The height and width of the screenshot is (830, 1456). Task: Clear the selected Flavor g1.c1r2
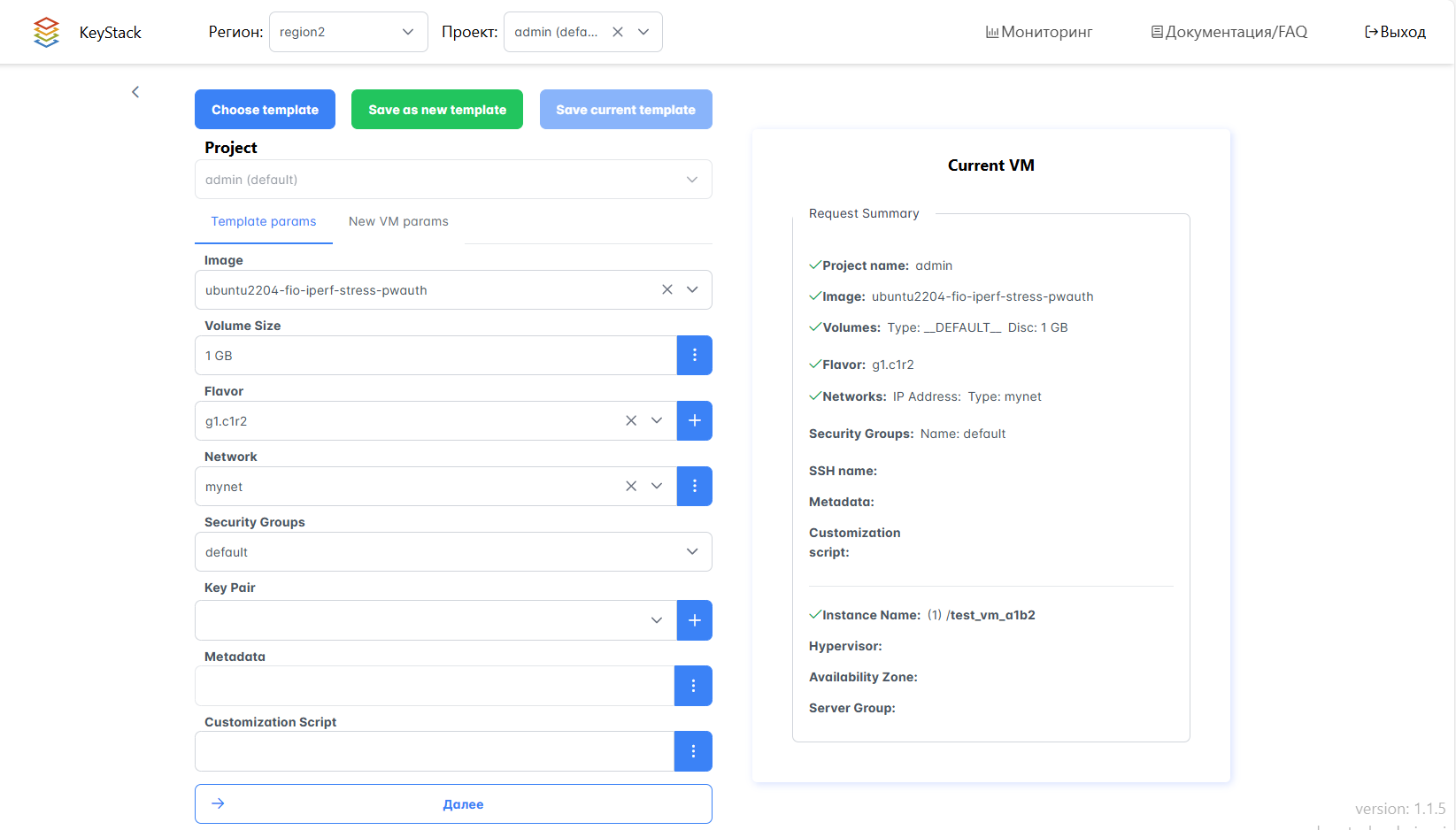coord(631,421)
